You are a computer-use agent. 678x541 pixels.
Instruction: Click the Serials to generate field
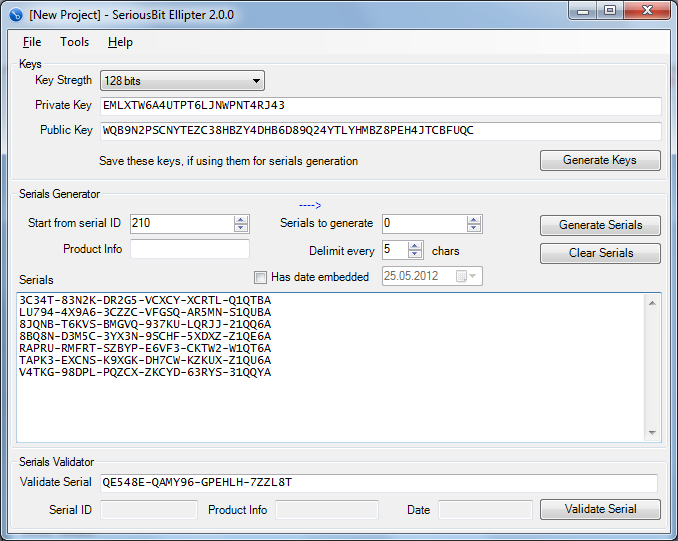425,224
